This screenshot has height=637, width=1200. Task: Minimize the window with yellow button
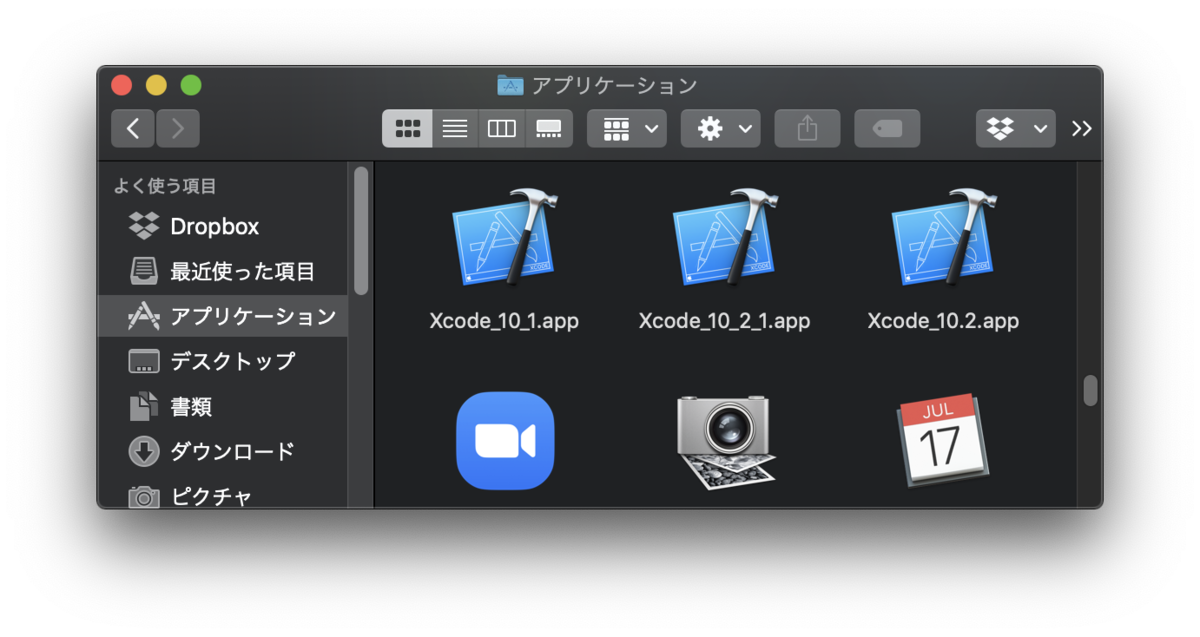(156, 85)
